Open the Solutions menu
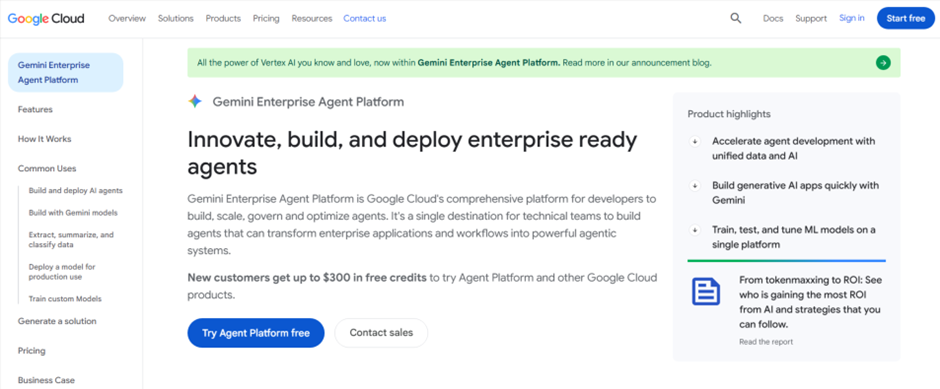 [176, 19]
